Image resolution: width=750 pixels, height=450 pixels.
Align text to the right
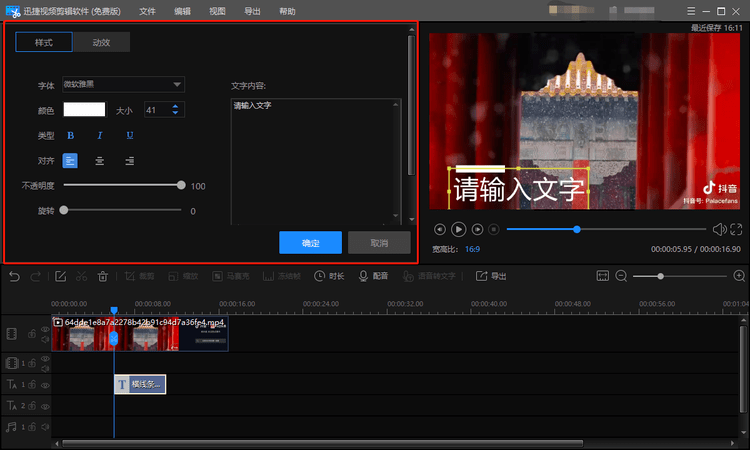(x=130, y=161)
